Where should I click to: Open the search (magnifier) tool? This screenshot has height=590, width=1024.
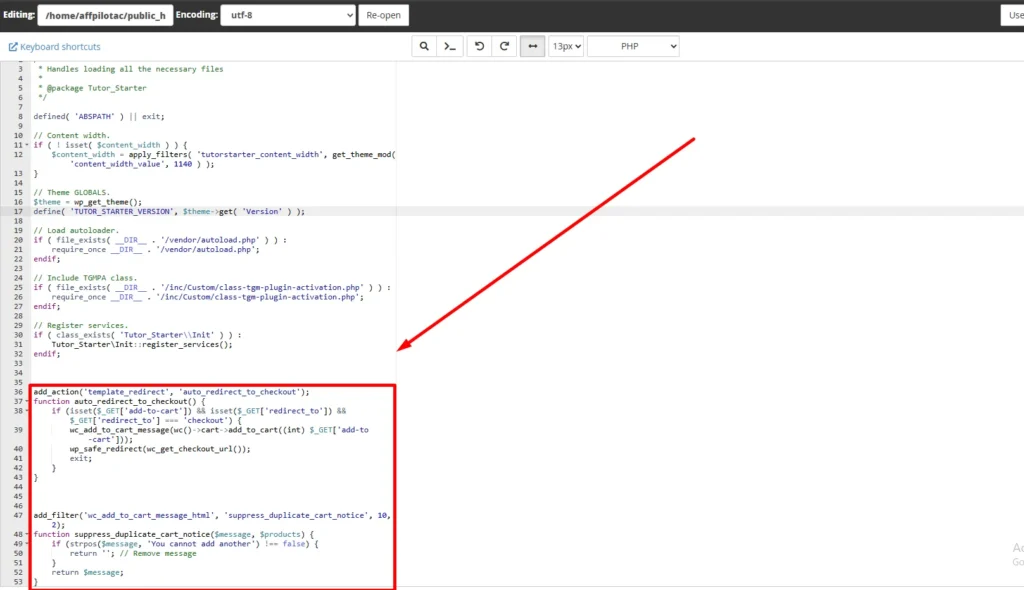coord(424,46)
